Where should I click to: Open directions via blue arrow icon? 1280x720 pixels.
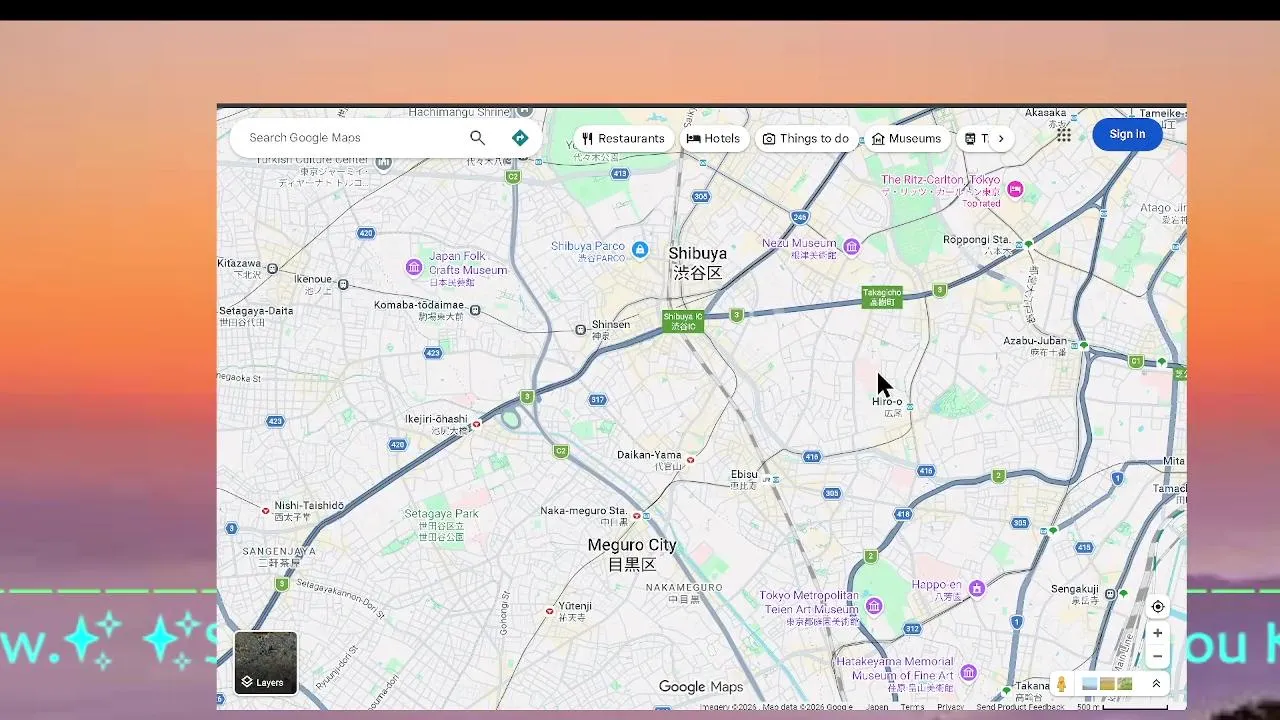(520, 138)
